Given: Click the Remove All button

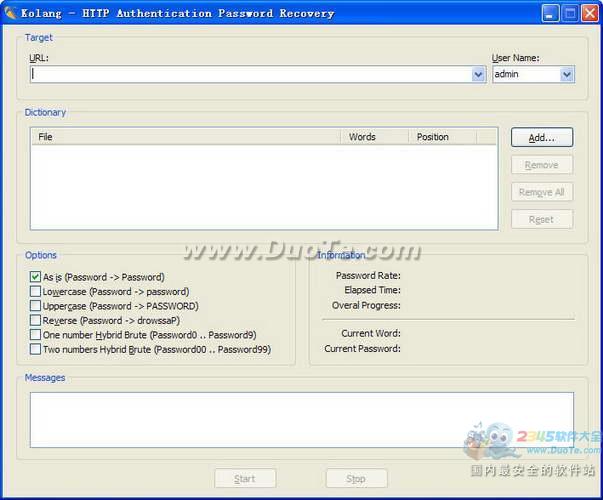Looking at the screenshot, I should pos(542,192).
